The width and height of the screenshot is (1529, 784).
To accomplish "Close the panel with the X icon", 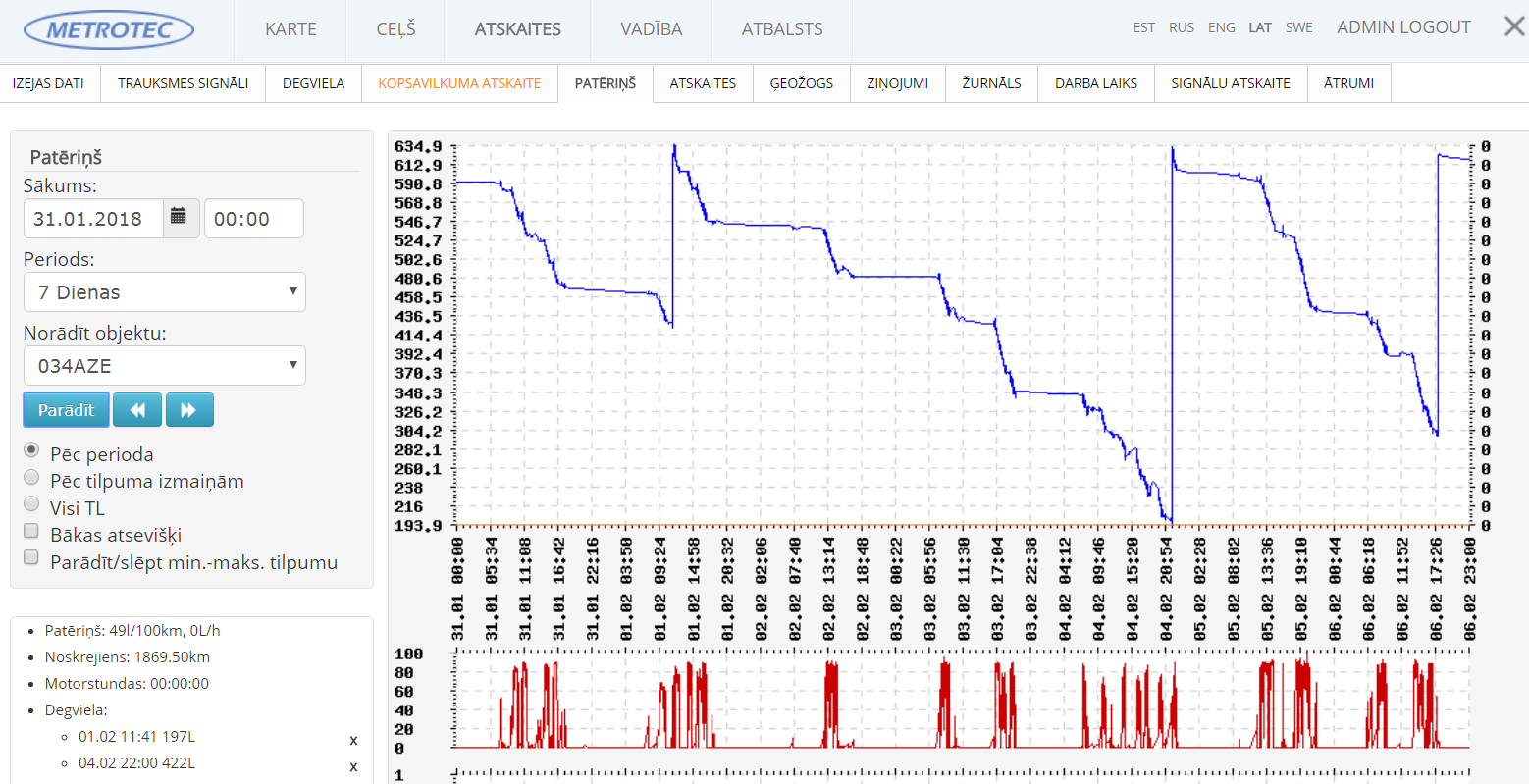I will pyautogui.click(x=1514, y=26).
